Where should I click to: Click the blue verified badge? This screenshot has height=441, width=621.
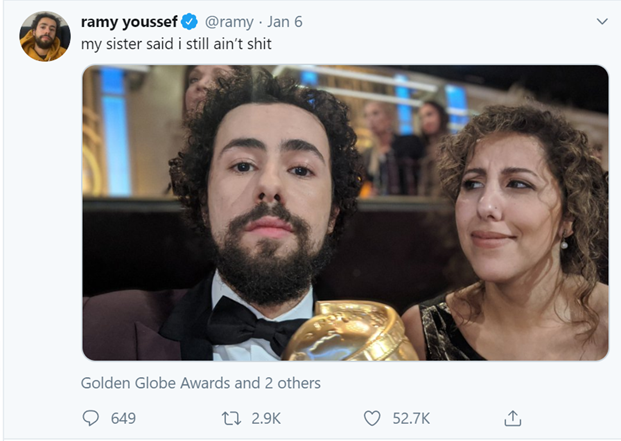click(x=193, y=21)
